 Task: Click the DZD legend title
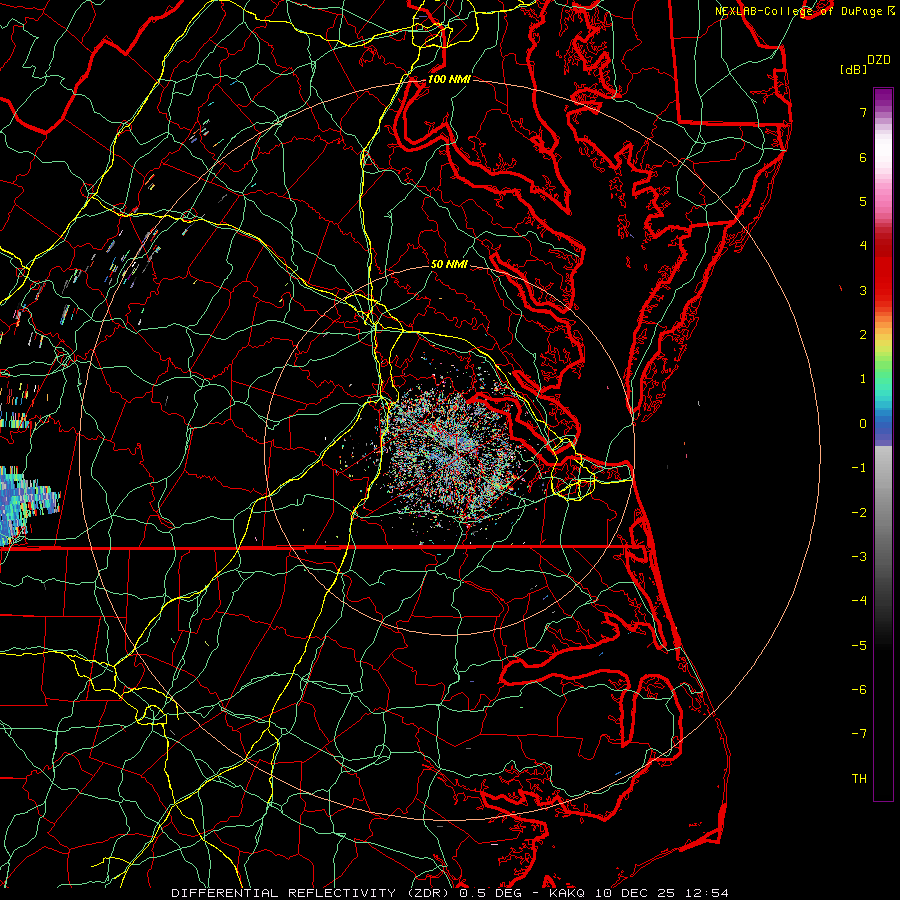[x=879, y=60]
